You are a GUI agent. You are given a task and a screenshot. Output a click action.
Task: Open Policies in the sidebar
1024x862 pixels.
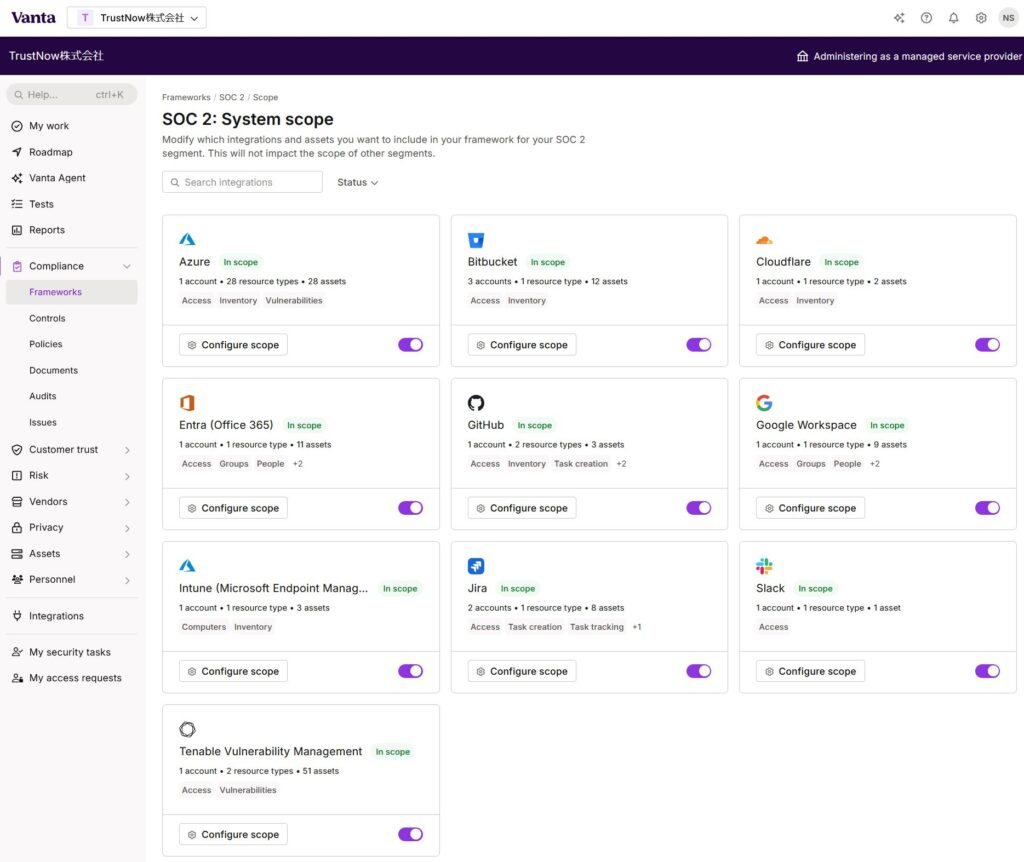[46, 344]
